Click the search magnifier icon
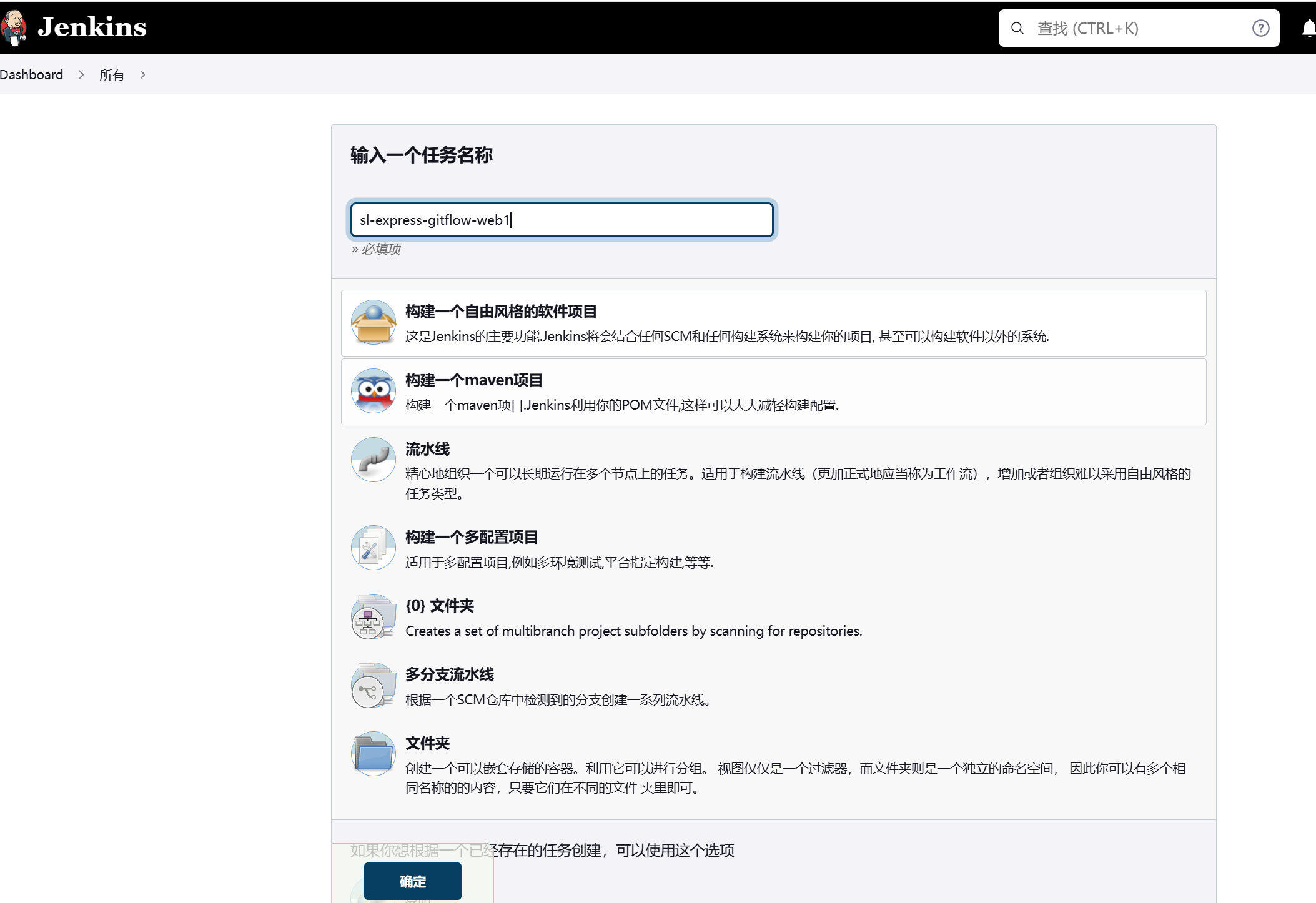Image resolution: width=1316 pixels, height=903 pixels. point(1017,28)
